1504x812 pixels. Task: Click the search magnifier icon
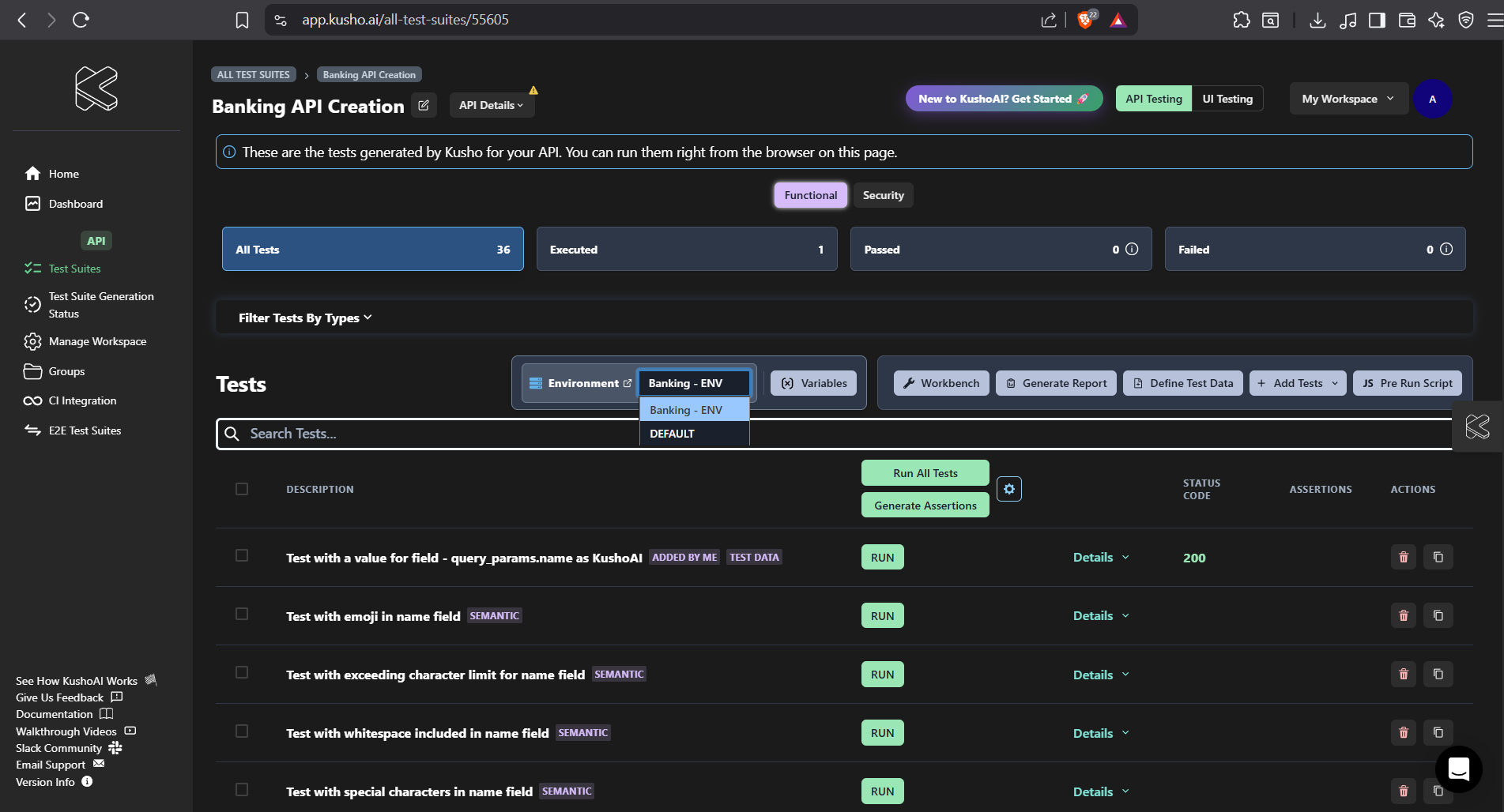(232, 434)
